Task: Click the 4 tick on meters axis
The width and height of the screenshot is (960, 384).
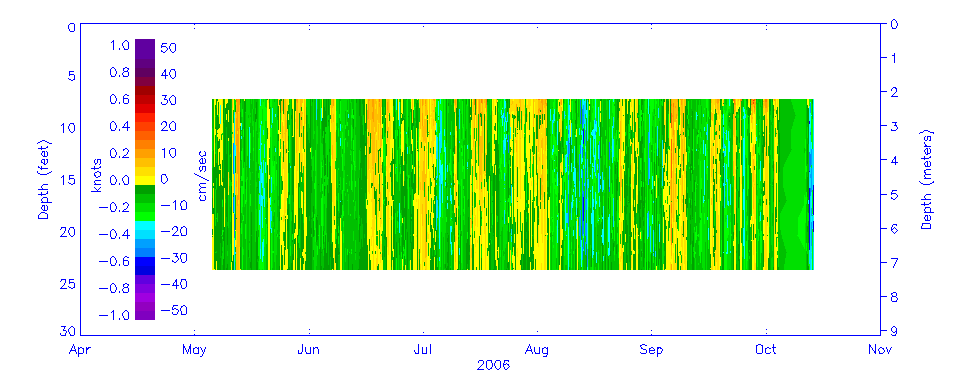Action: (x=894, y=160)
